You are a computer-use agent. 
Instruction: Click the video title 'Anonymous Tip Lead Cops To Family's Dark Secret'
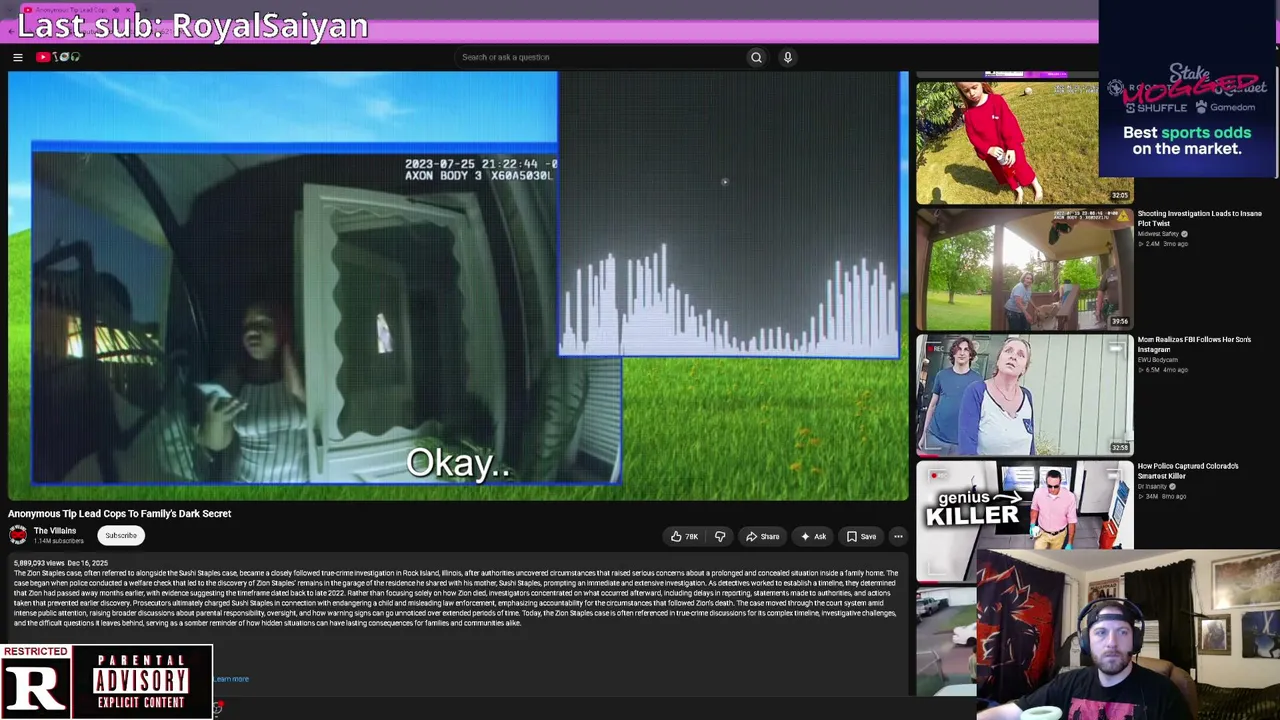[x=120, y=514]
